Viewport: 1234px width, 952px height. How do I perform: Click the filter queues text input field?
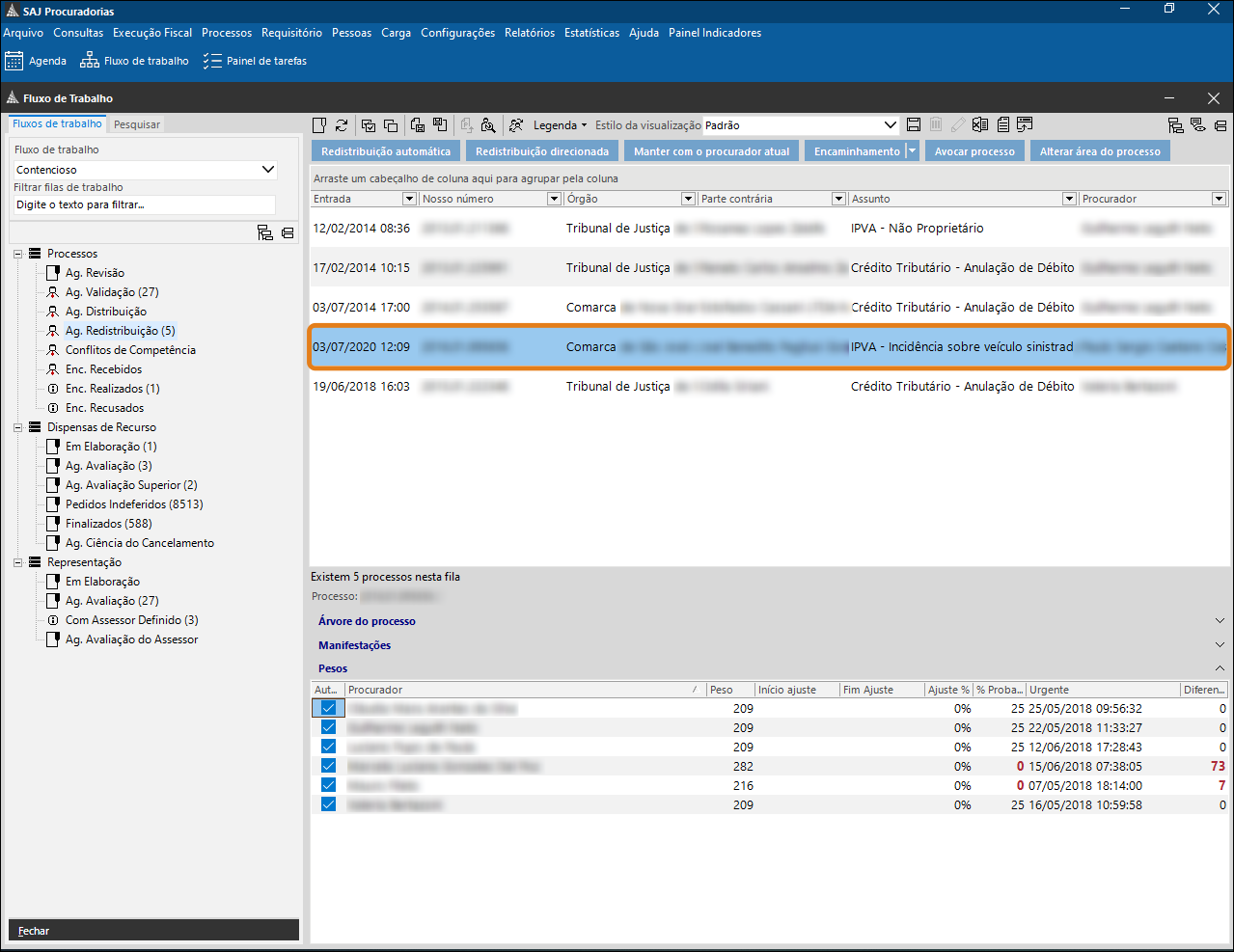[145, 204]
